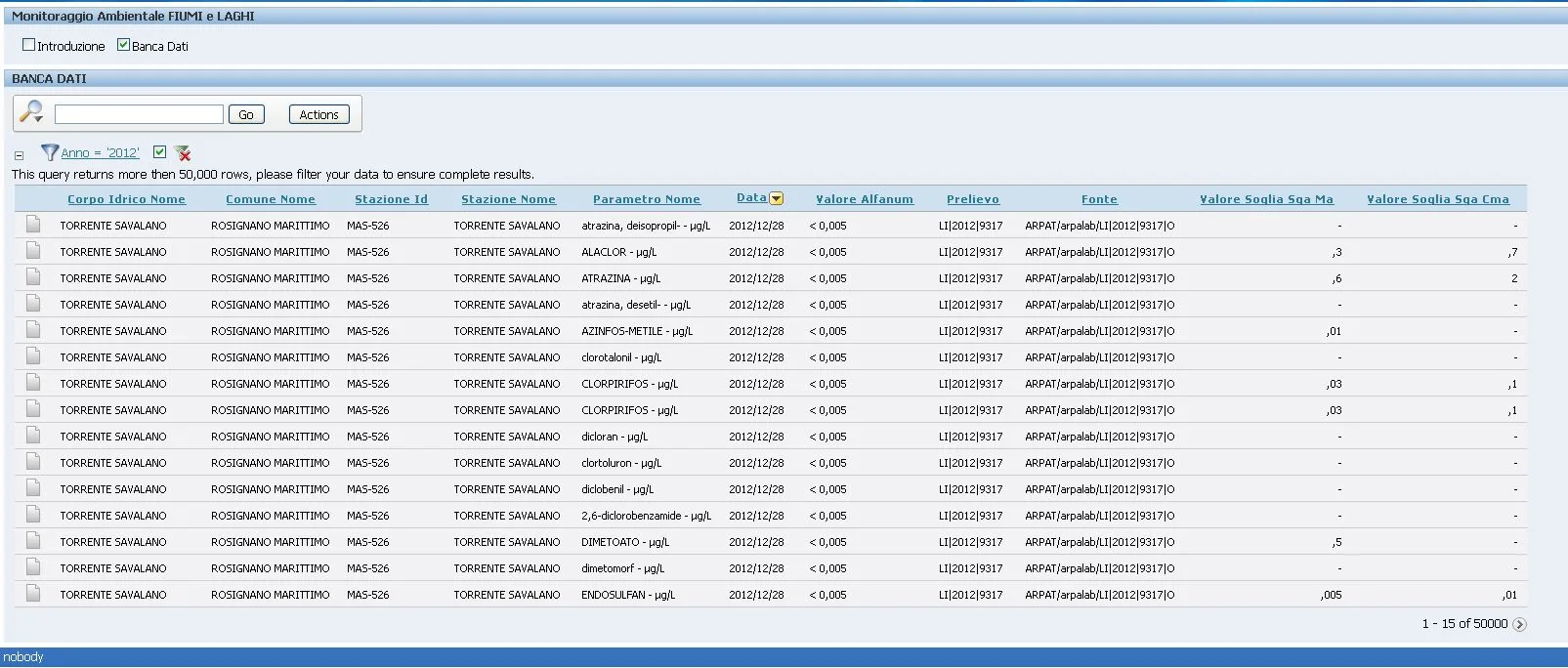The image size is (1568, 668).
Task: Collapse the filter settings section
Action: (19, 155)
